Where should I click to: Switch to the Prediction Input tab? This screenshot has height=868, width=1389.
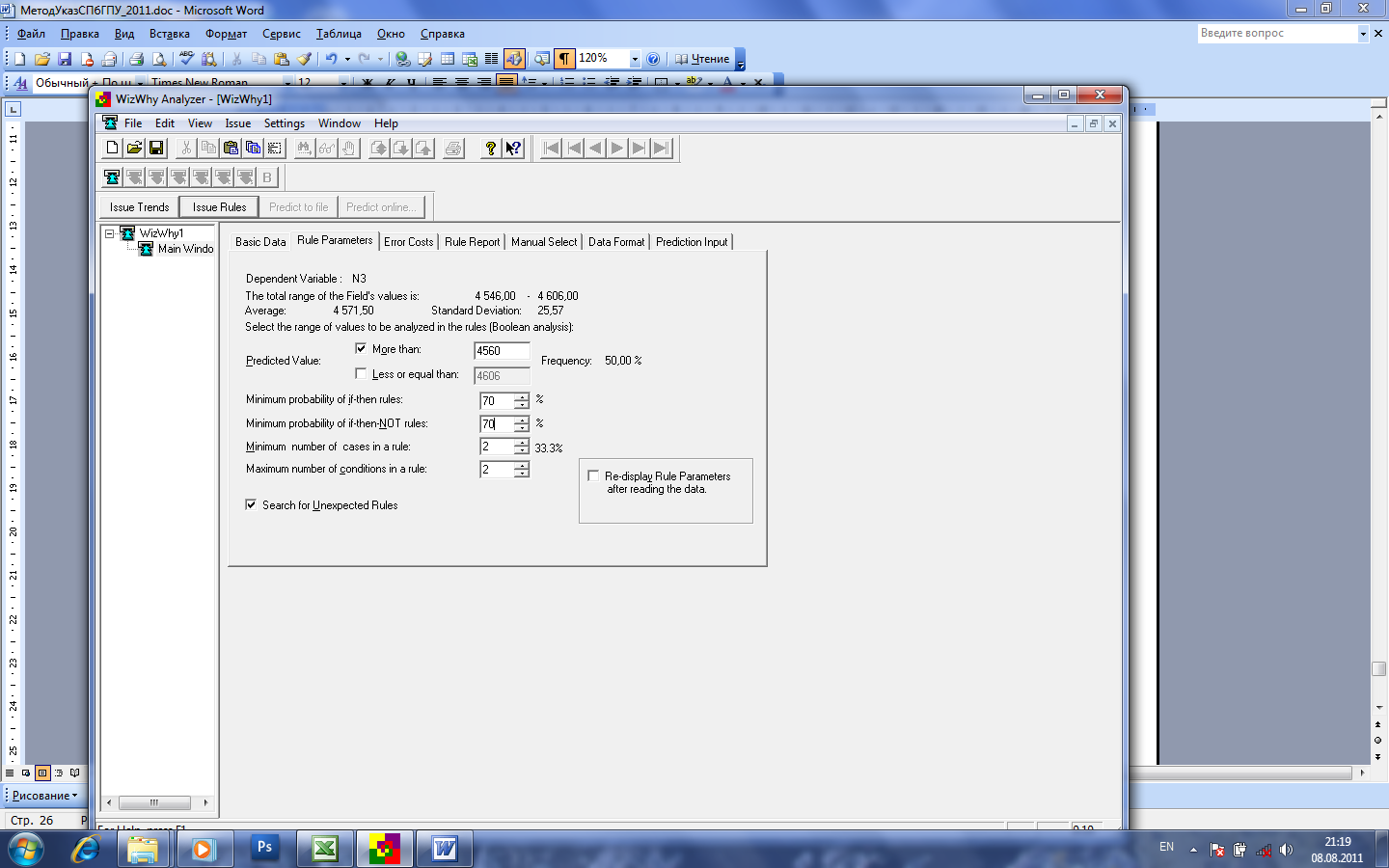pyautogui.click(x=692, y=242)
